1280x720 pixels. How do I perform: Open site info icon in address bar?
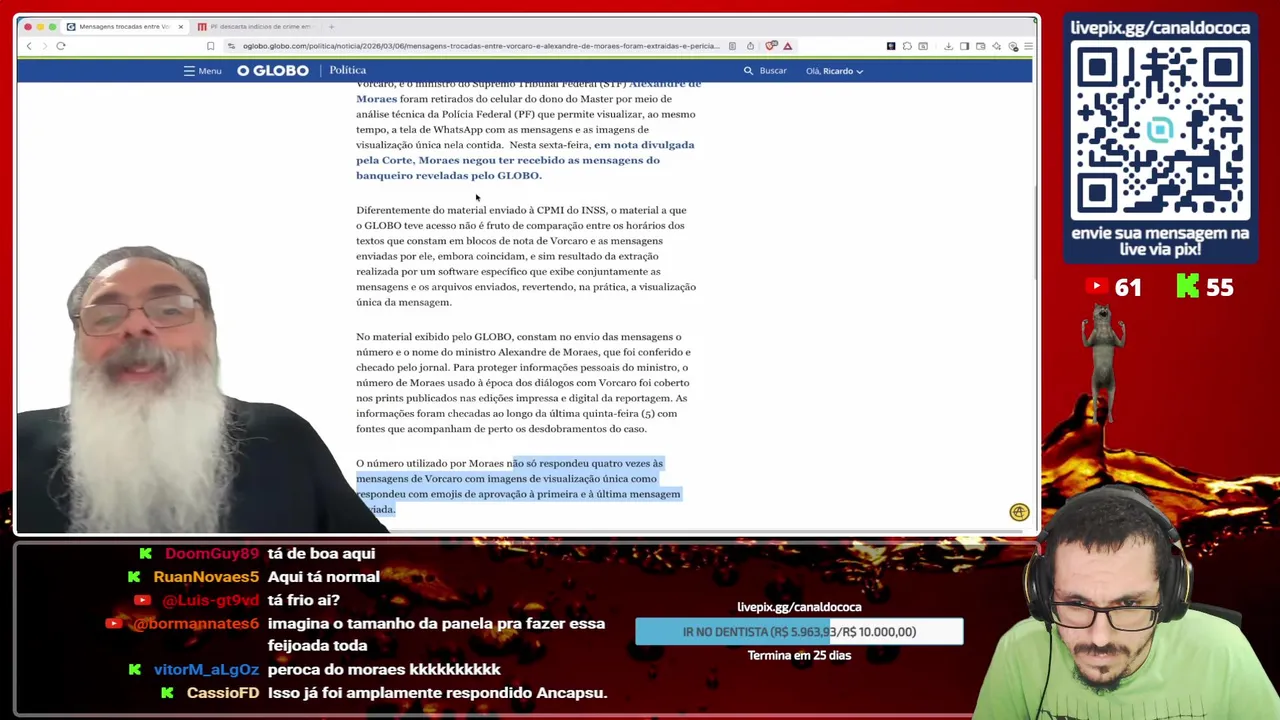tap(232, 46)
